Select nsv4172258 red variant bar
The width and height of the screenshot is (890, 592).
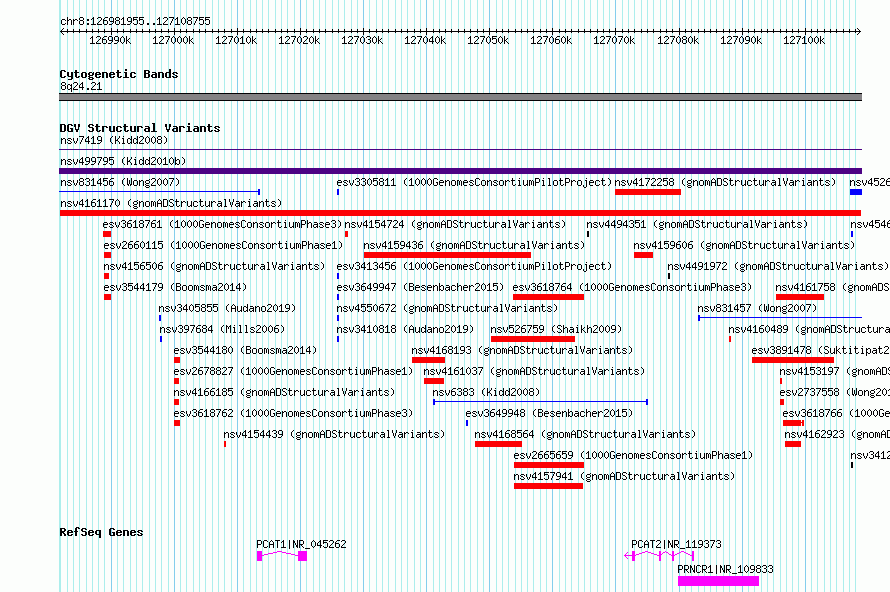tap(648, 192)
